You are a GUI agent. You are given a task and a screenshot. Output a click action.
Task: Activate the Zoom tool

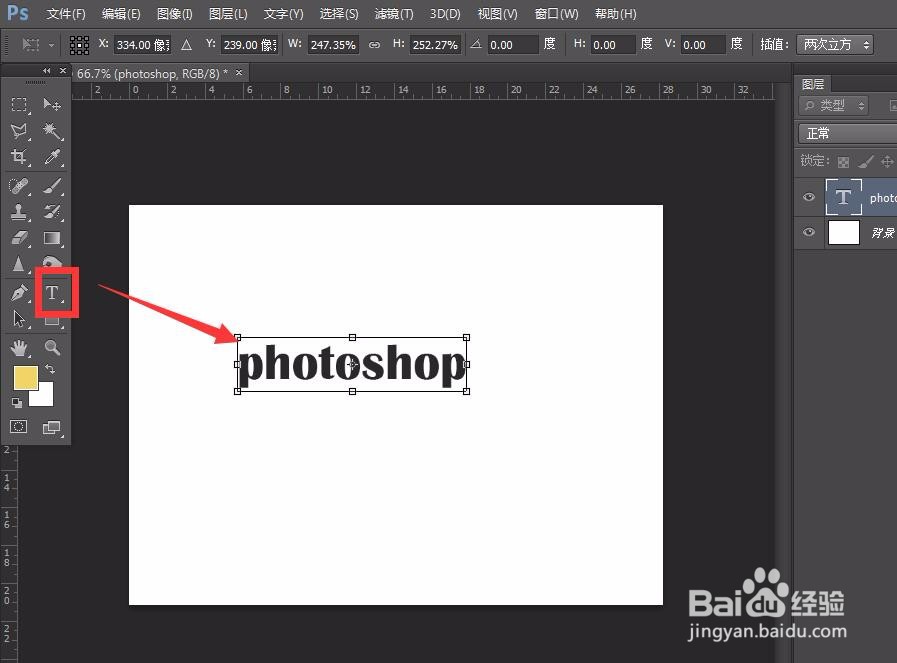pyautogui.click(x=52, y=347)
